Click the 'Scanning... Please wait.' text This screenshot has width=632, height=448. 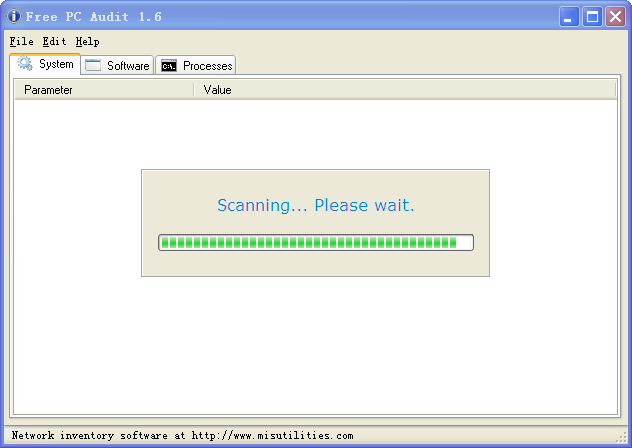(x=316, y=205)
